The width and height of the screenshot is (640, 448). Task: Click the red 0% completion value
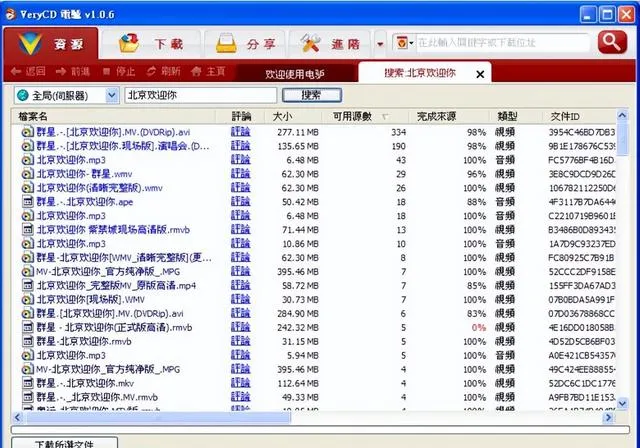point(478,328)
